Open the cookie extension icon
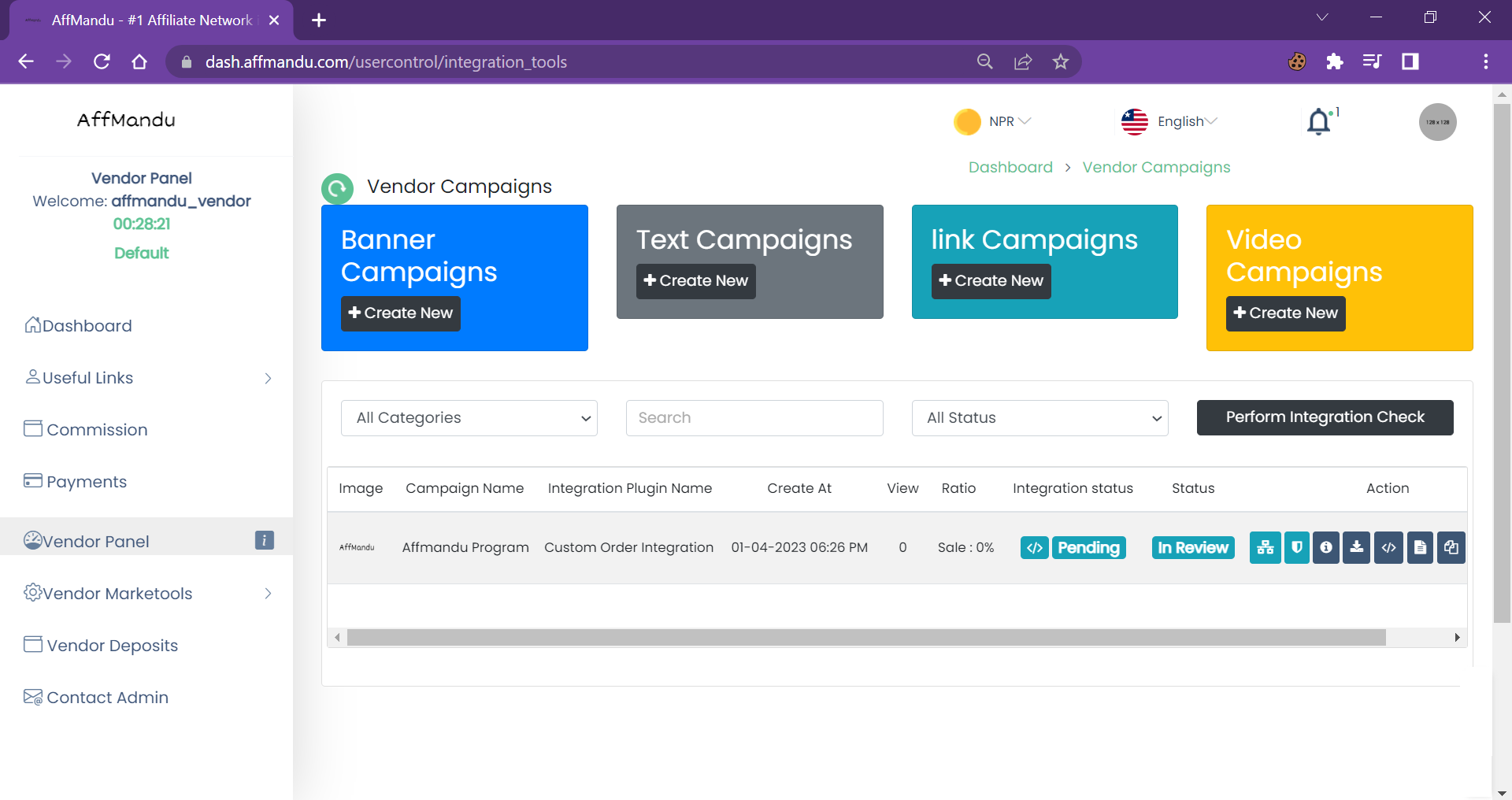The image size is (1512, 800). [x=1296, y=61]
